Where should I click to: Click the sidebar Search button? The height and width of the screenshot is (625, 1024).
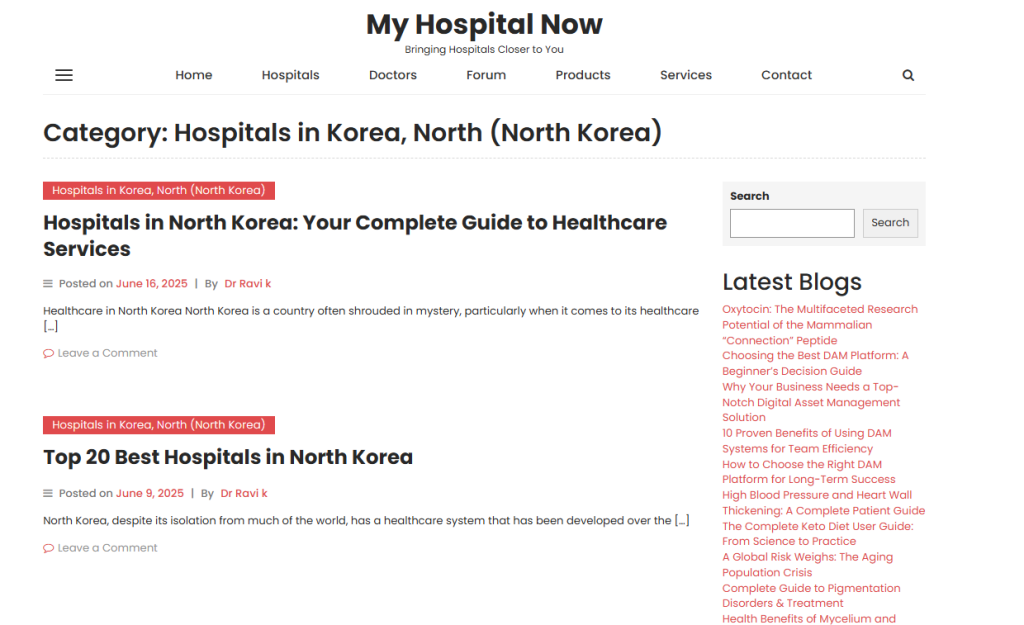[889, 223]
